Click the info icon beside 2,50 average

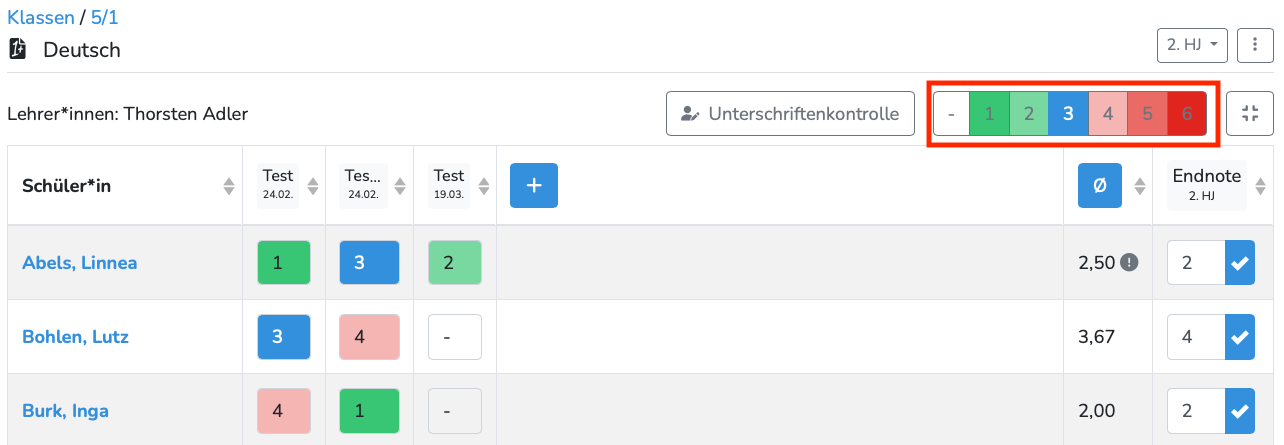click(1129, 263)
